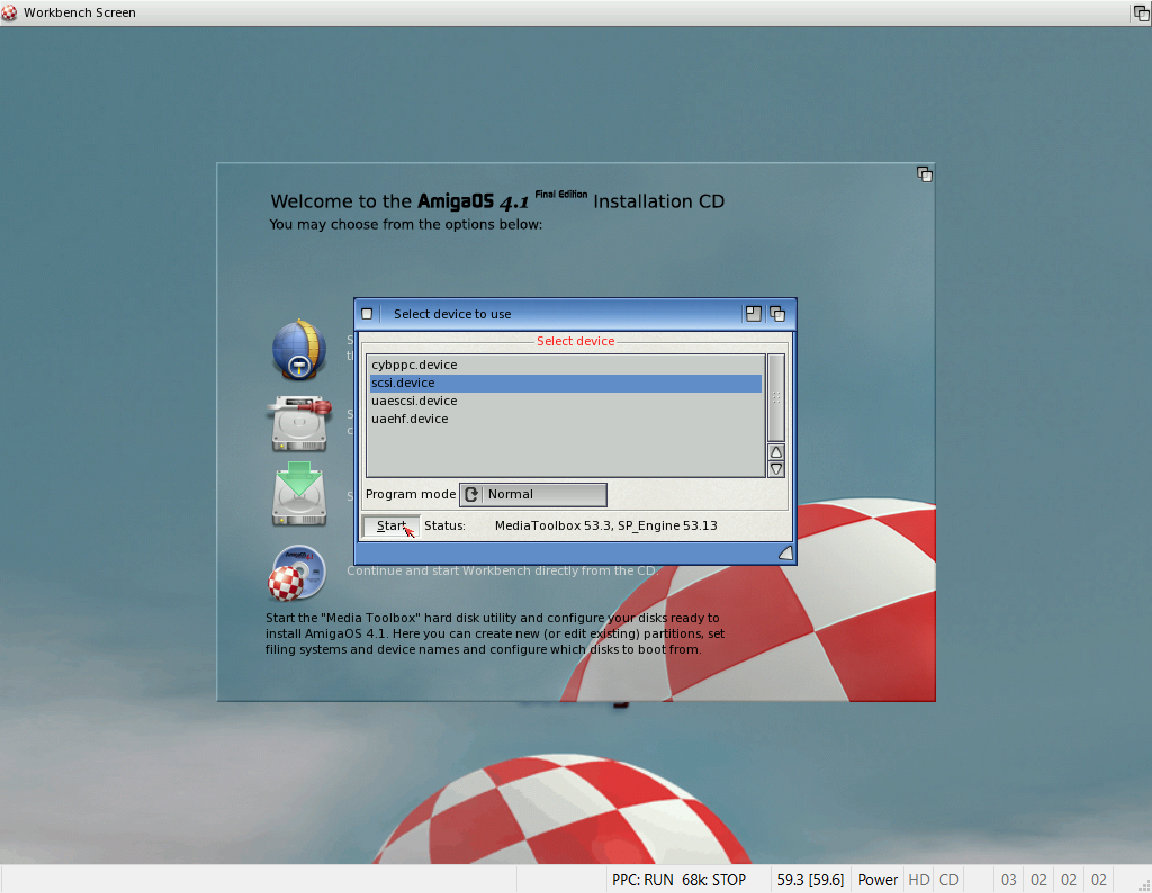Click the 03 drive indicator in status bar

click(x=1009, y=880)
